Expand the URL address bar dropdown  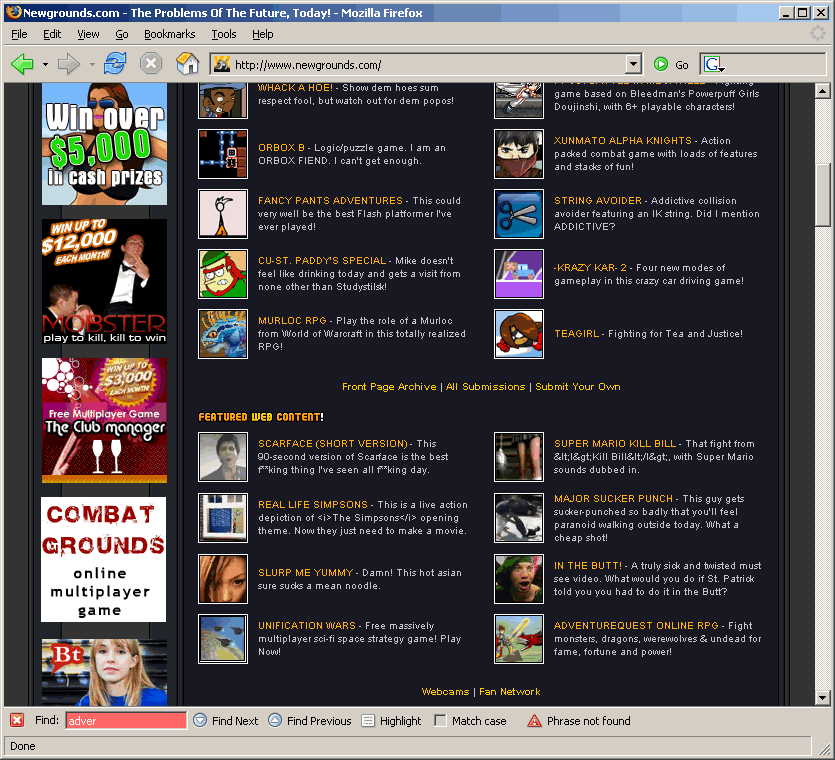pyautogui.click(x=632, y=65)
